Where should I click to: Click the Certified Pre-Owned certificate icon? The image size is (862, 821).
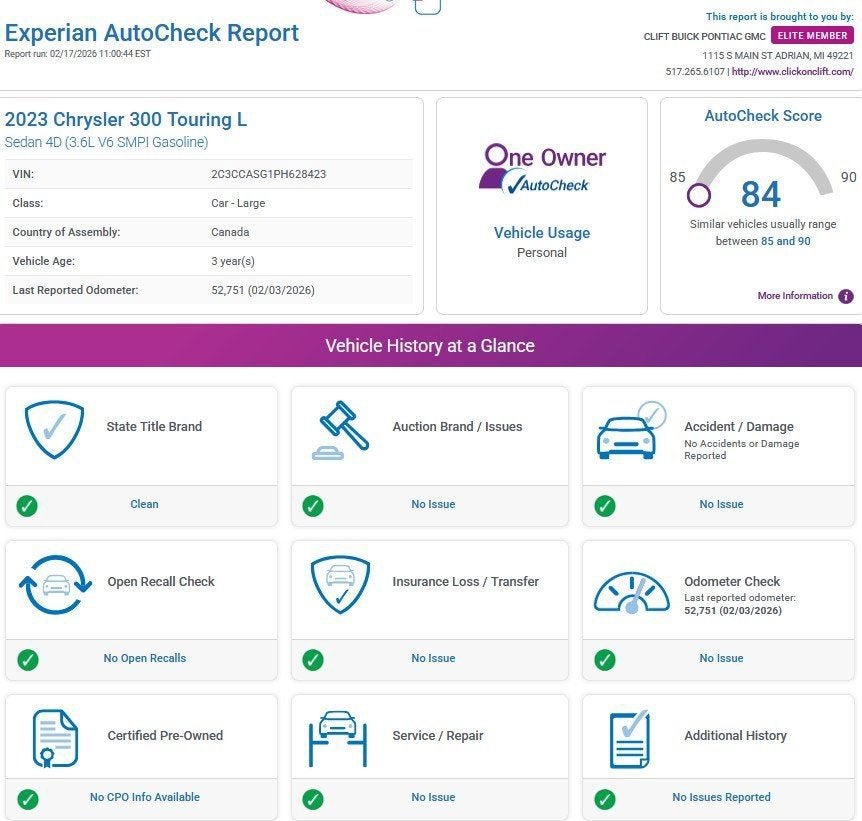(54, 738)
